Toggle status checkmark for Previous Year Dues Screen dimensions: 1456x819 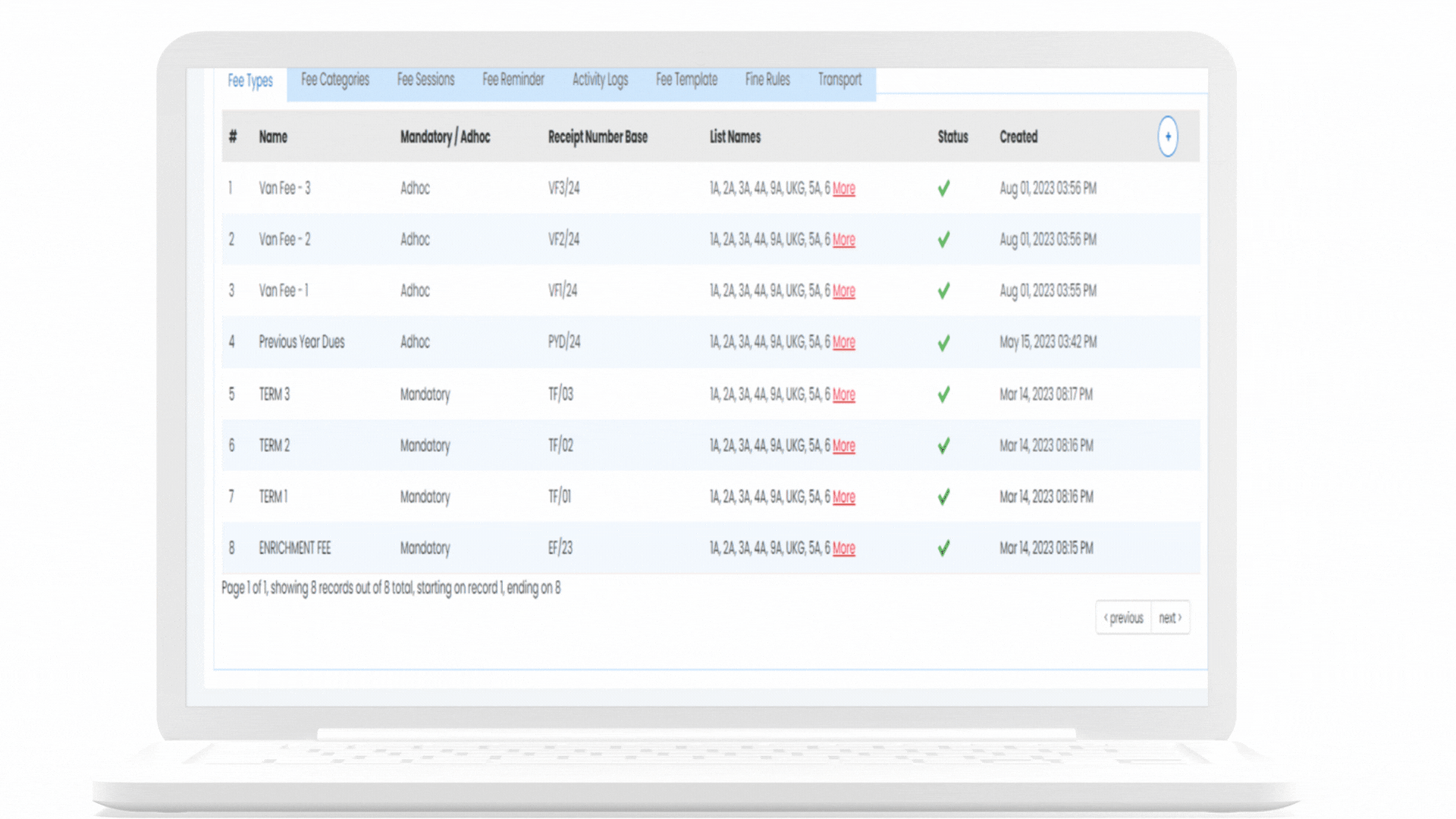(943, 343)
